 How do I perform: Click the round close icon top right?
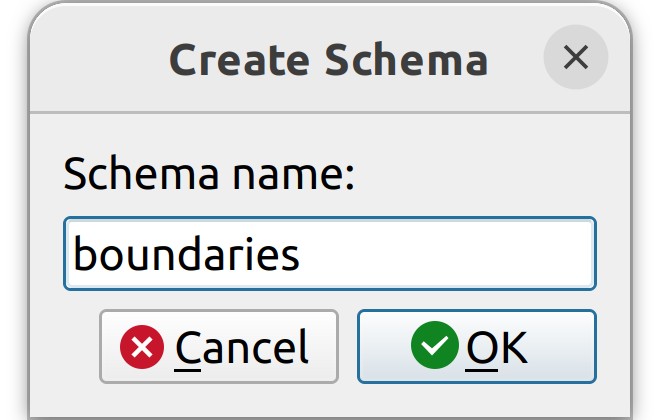point(575,58)
